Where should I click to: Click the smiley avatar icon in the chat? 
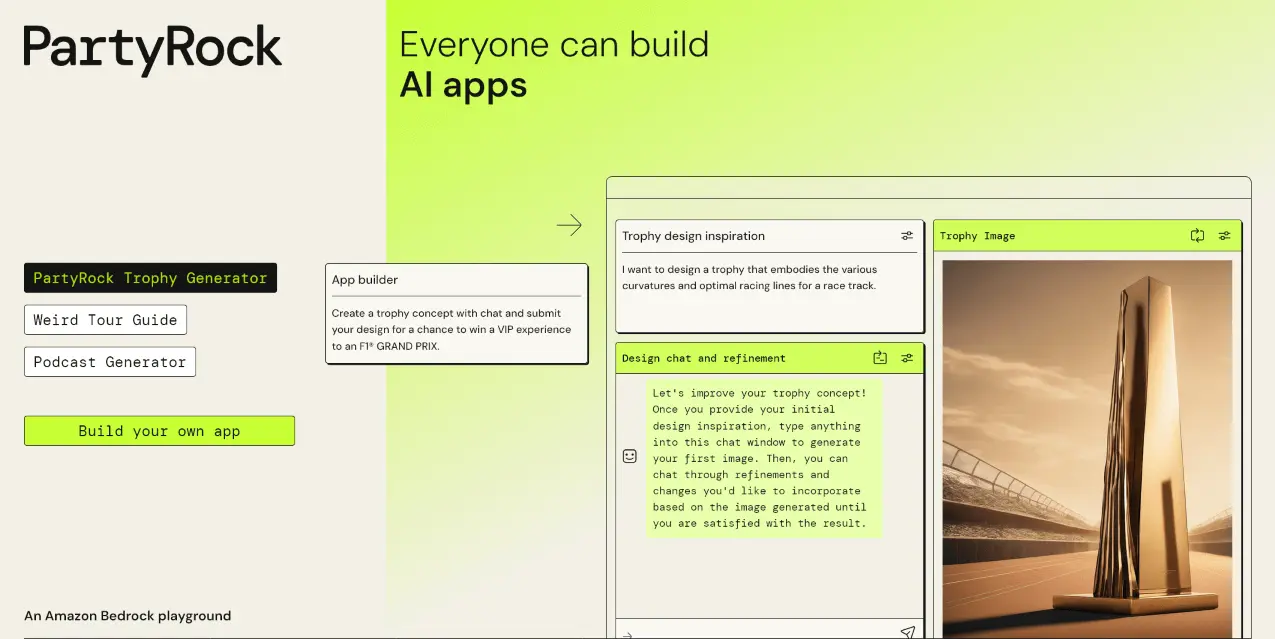(629, 455)
